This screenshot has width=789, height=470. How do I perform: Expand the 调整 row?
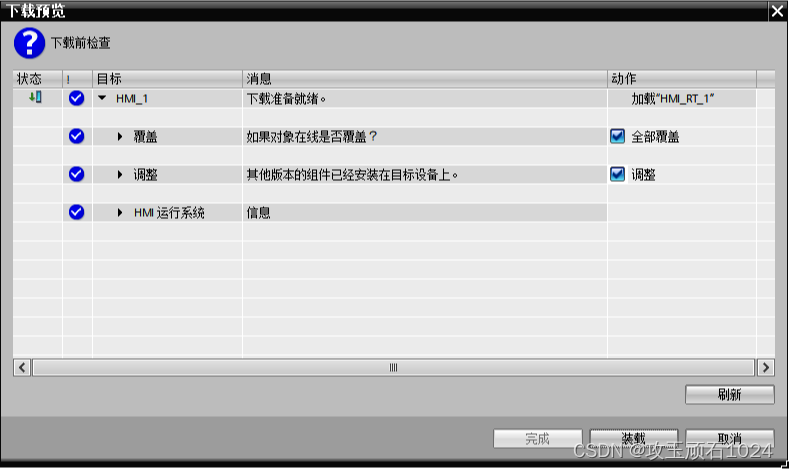pyautogui.click(x=120, y=175)
